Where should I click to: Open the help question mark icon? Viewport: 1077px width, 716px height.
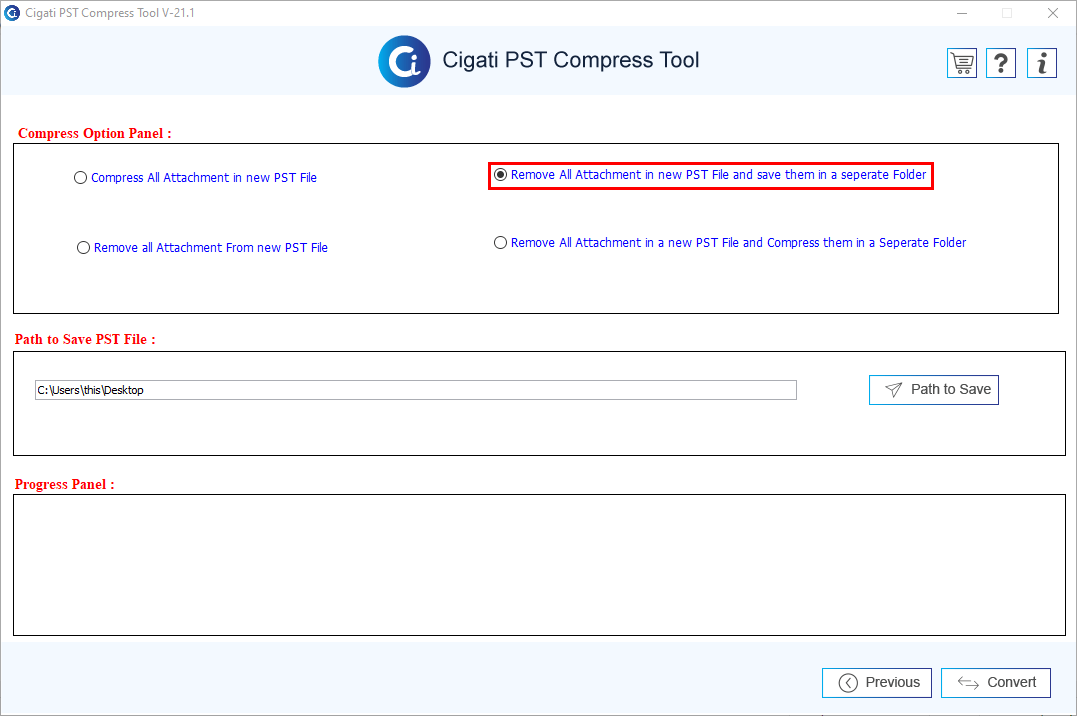(1001, 63)
